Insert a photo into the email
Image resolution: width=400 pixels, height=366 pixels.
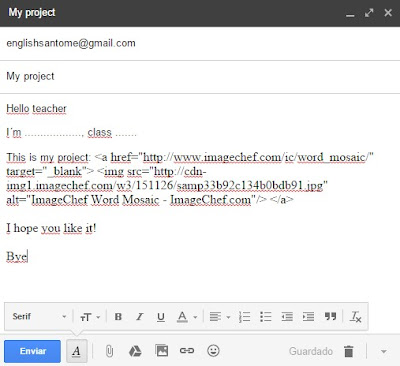(x=162, y=351)
